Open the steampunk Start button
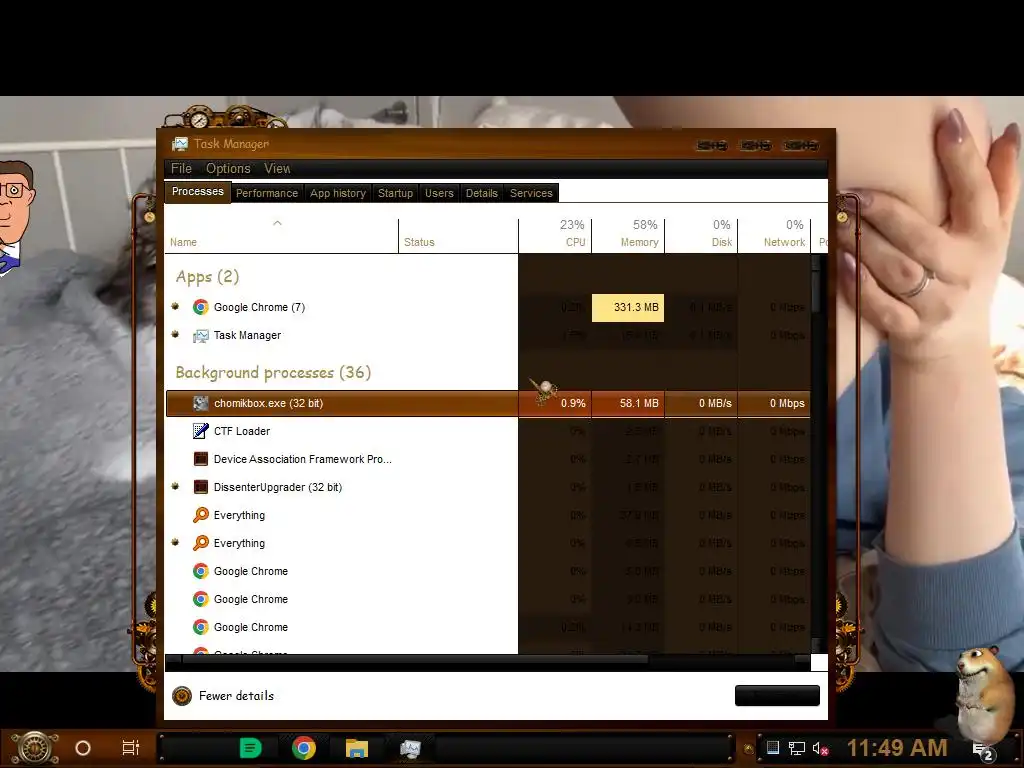Viewport: 1024px width, 768px height. [x=34, y=748]
